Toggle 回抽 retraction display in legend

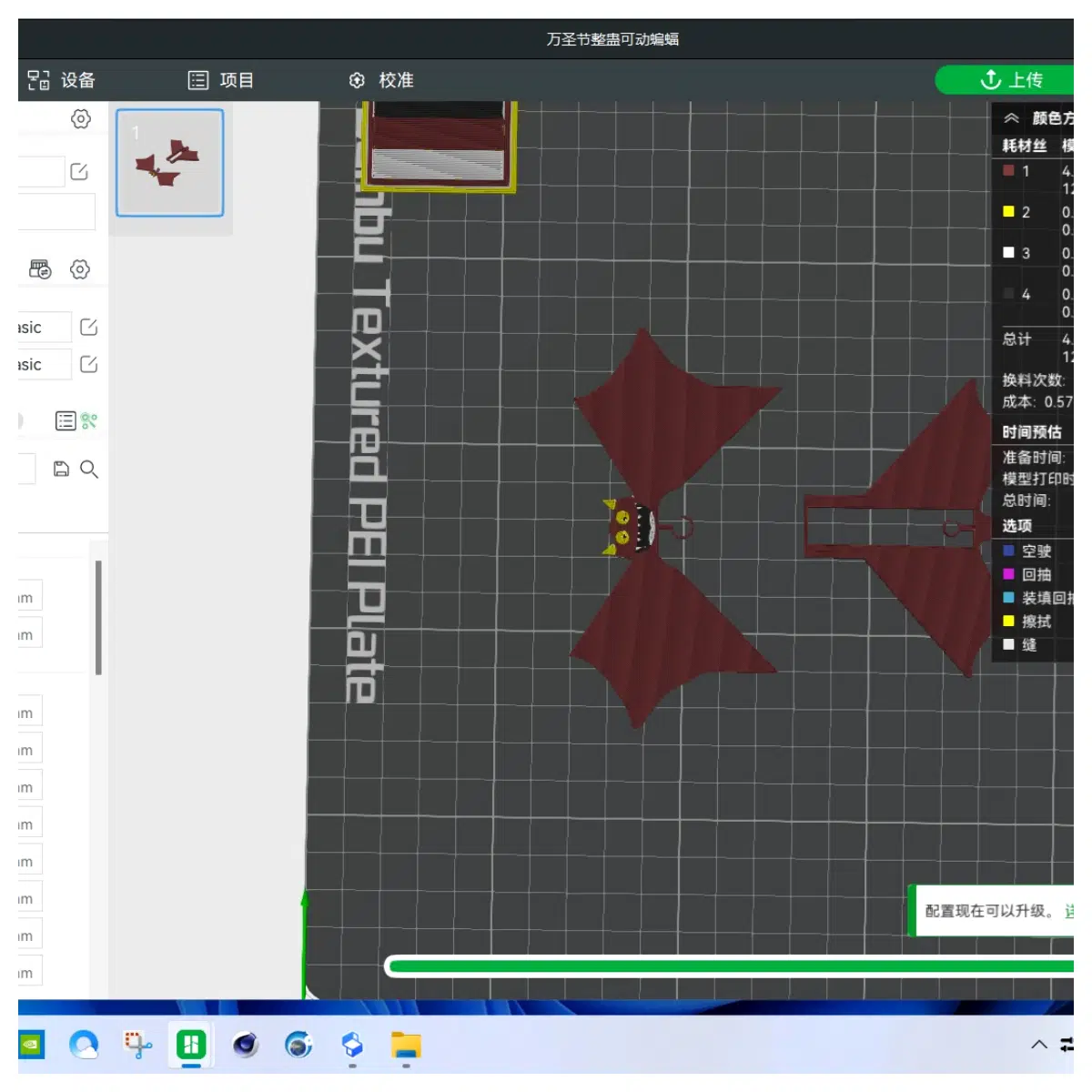click(1026, 574)
